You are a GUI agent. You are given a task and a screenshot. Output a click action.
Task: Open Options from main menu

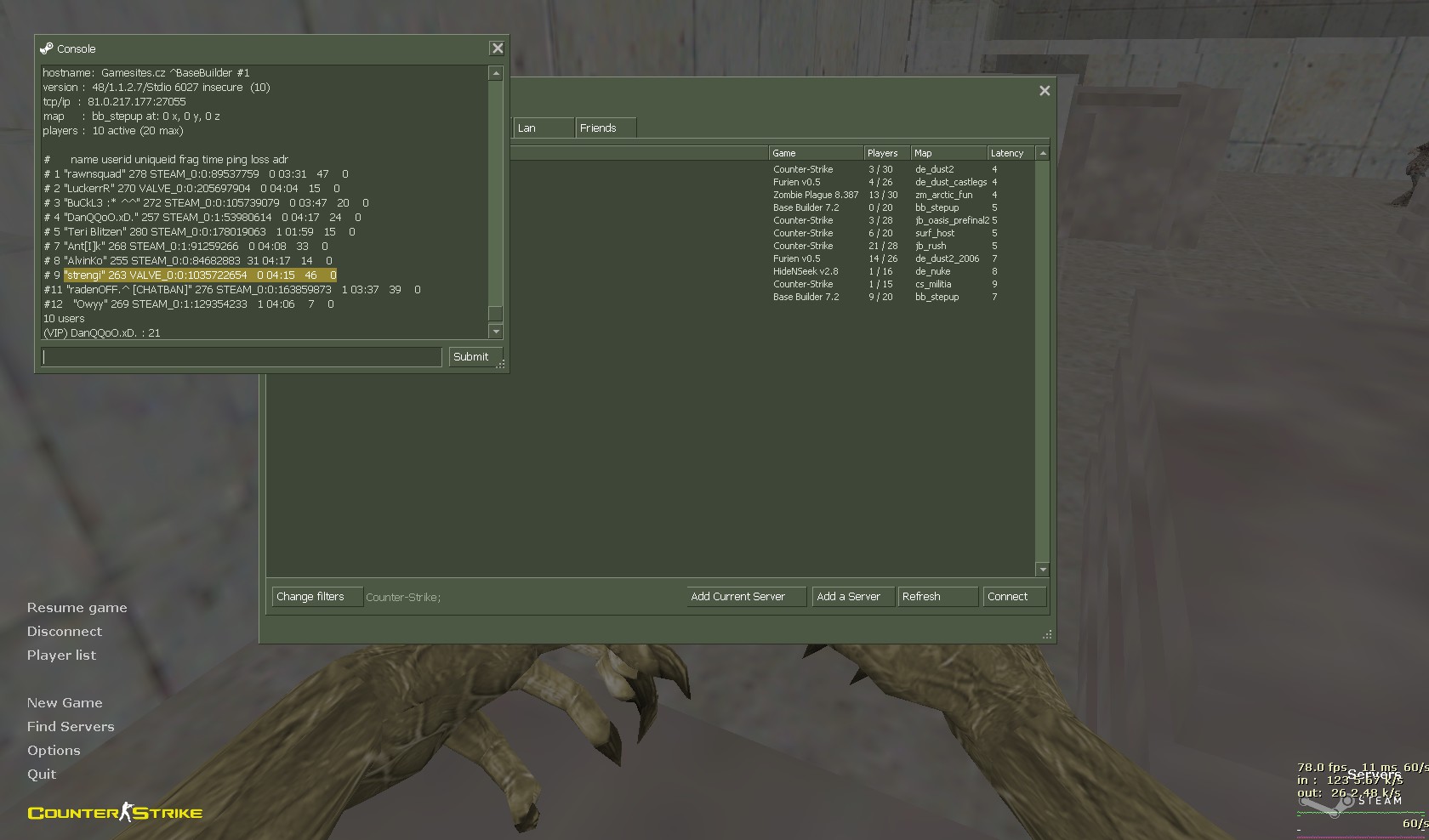(54, 751)
